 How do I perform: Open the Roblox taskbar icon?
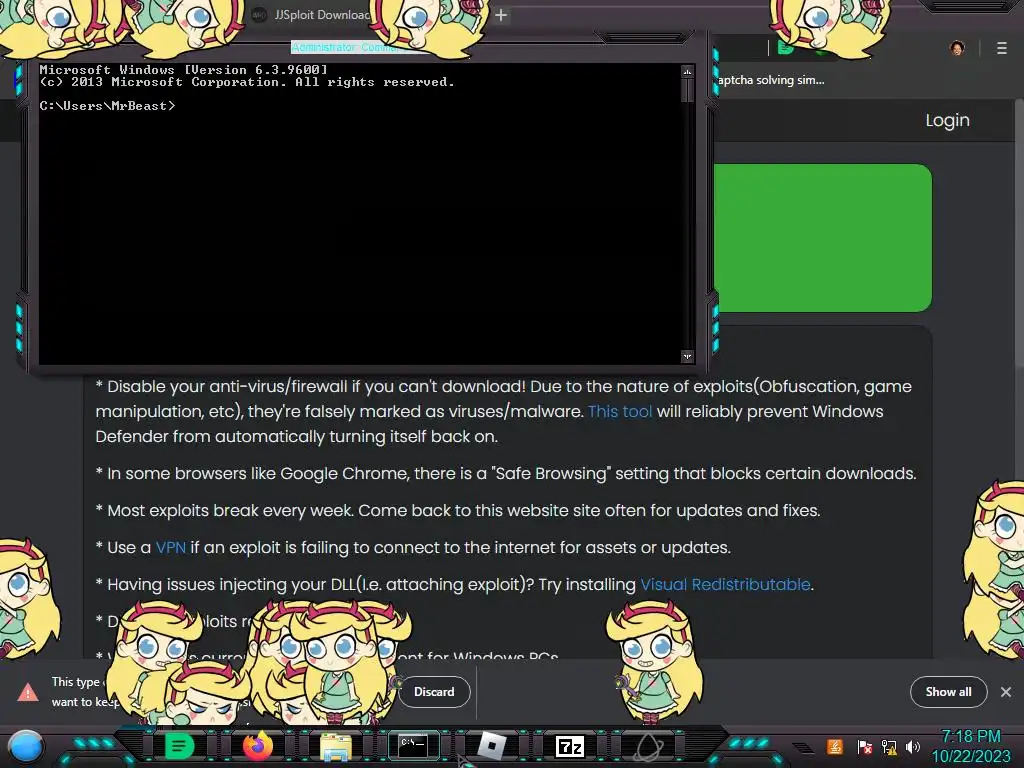[492, 745]
